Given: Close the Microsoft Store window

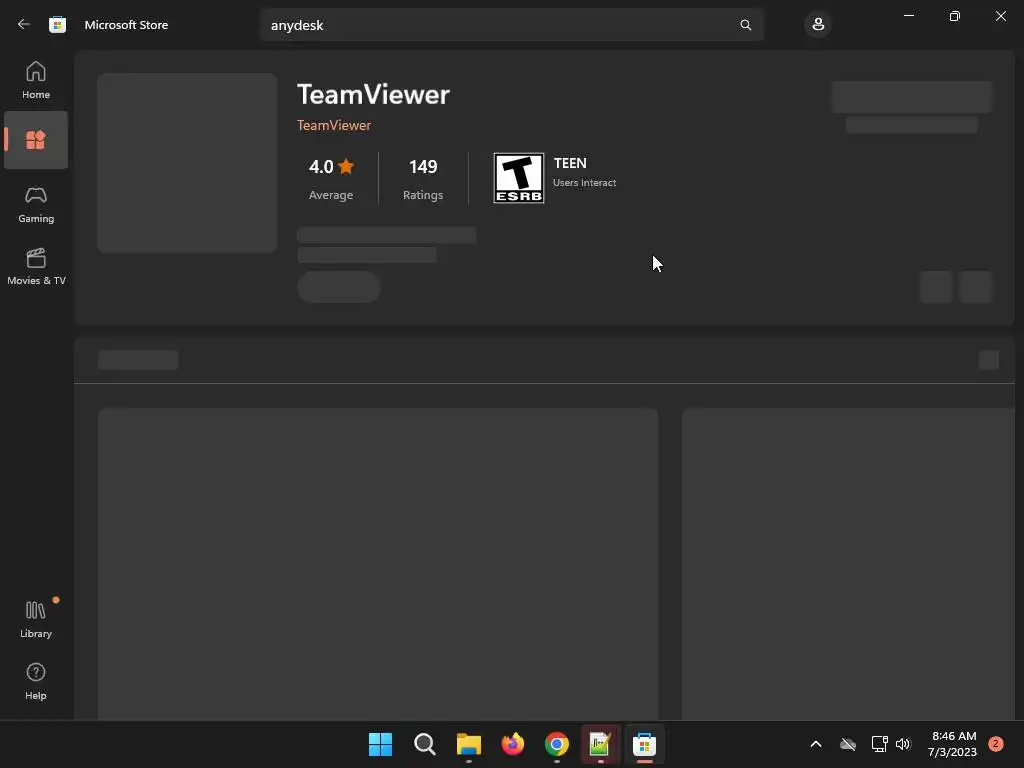Looking at the screenshot, I should [1000, 16].
